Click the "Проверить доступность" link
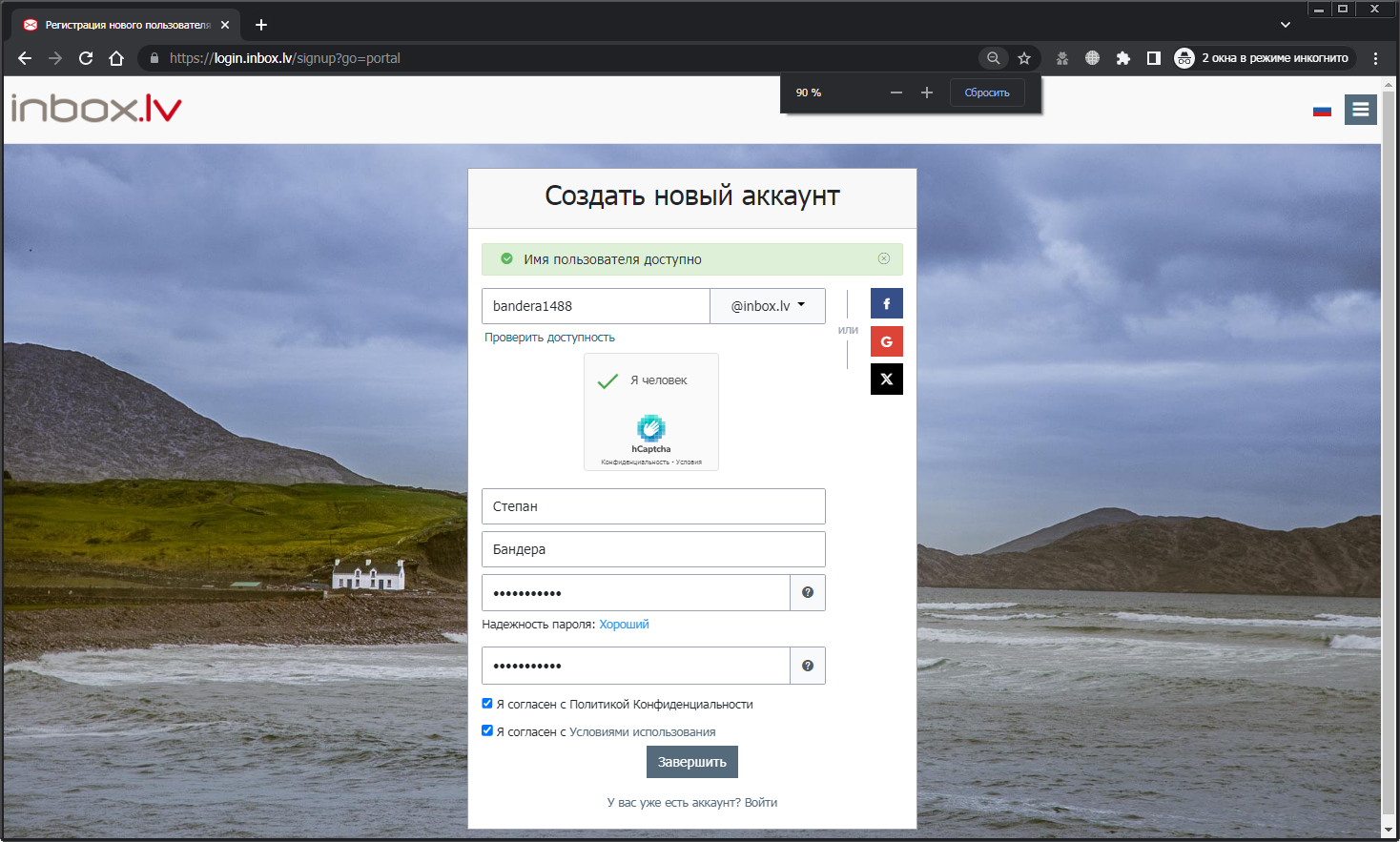1400x842 pixels. (x=549, y=338)
